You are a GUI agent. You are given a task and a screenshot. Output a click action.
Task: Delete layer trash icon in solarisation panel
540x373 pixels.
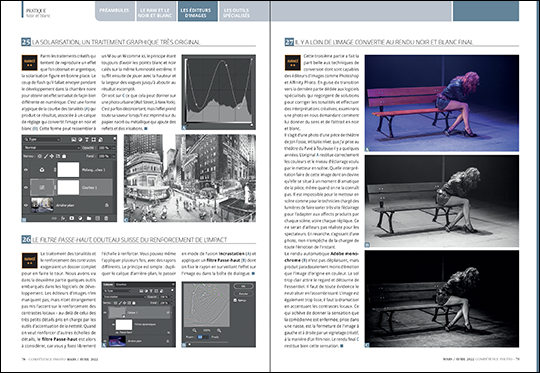pos(106,218)
